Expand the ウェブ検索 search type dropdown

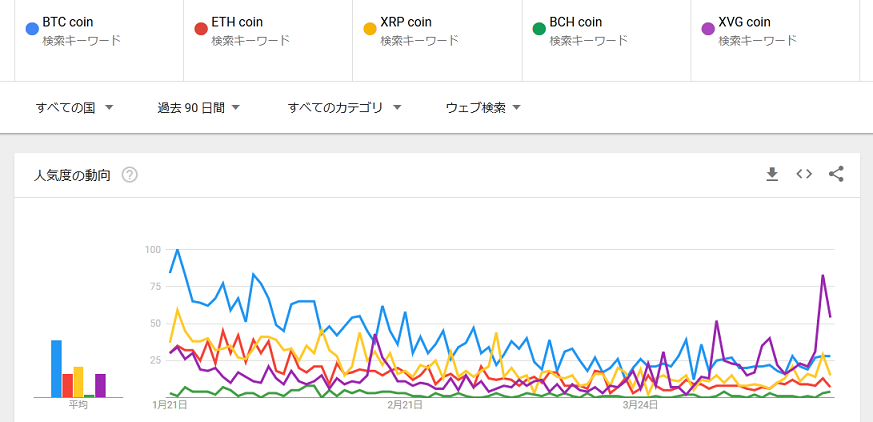click(x=483, y=108)
